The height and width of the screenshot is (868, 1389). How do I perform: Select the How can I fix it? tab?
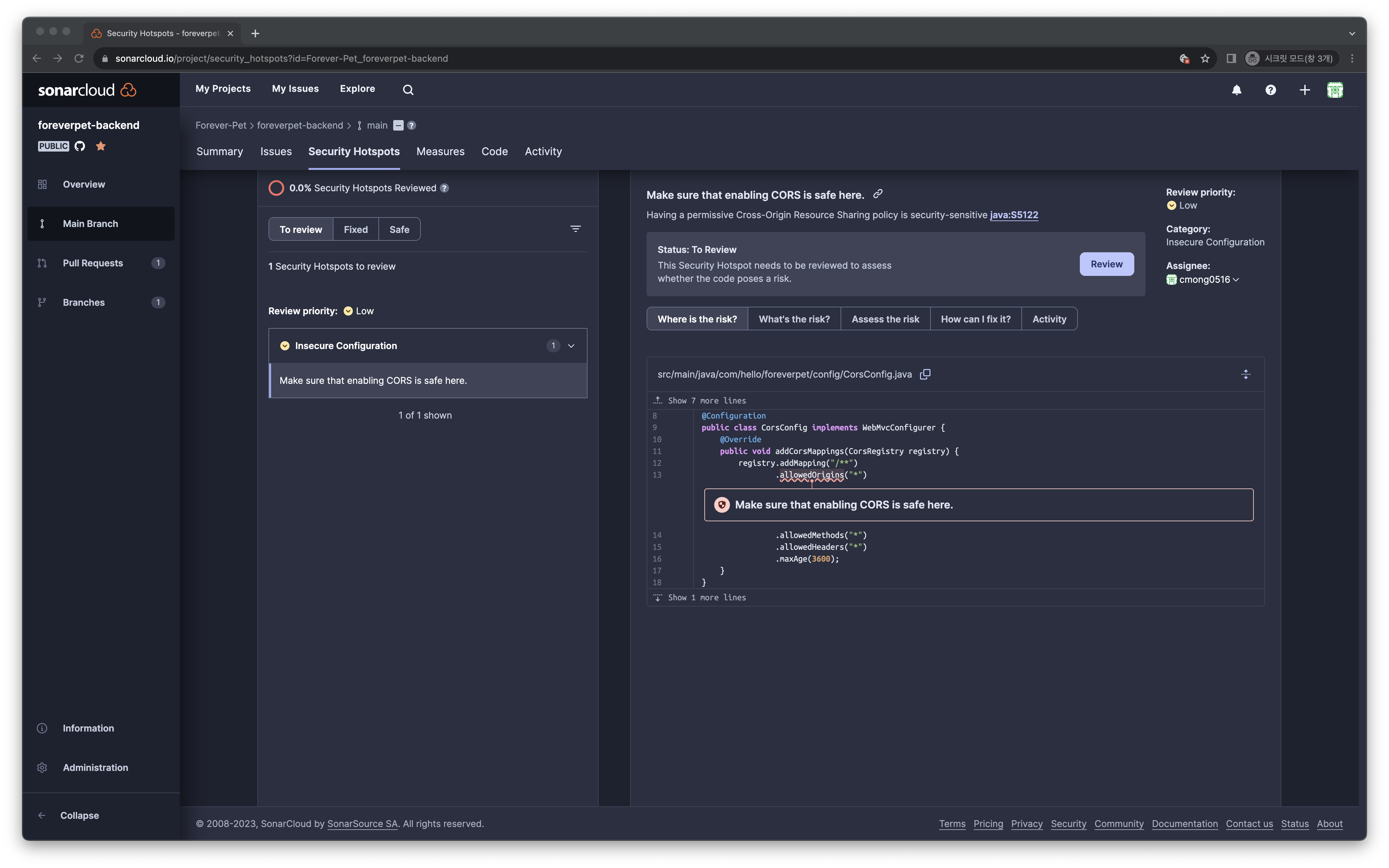pos(975,319)
